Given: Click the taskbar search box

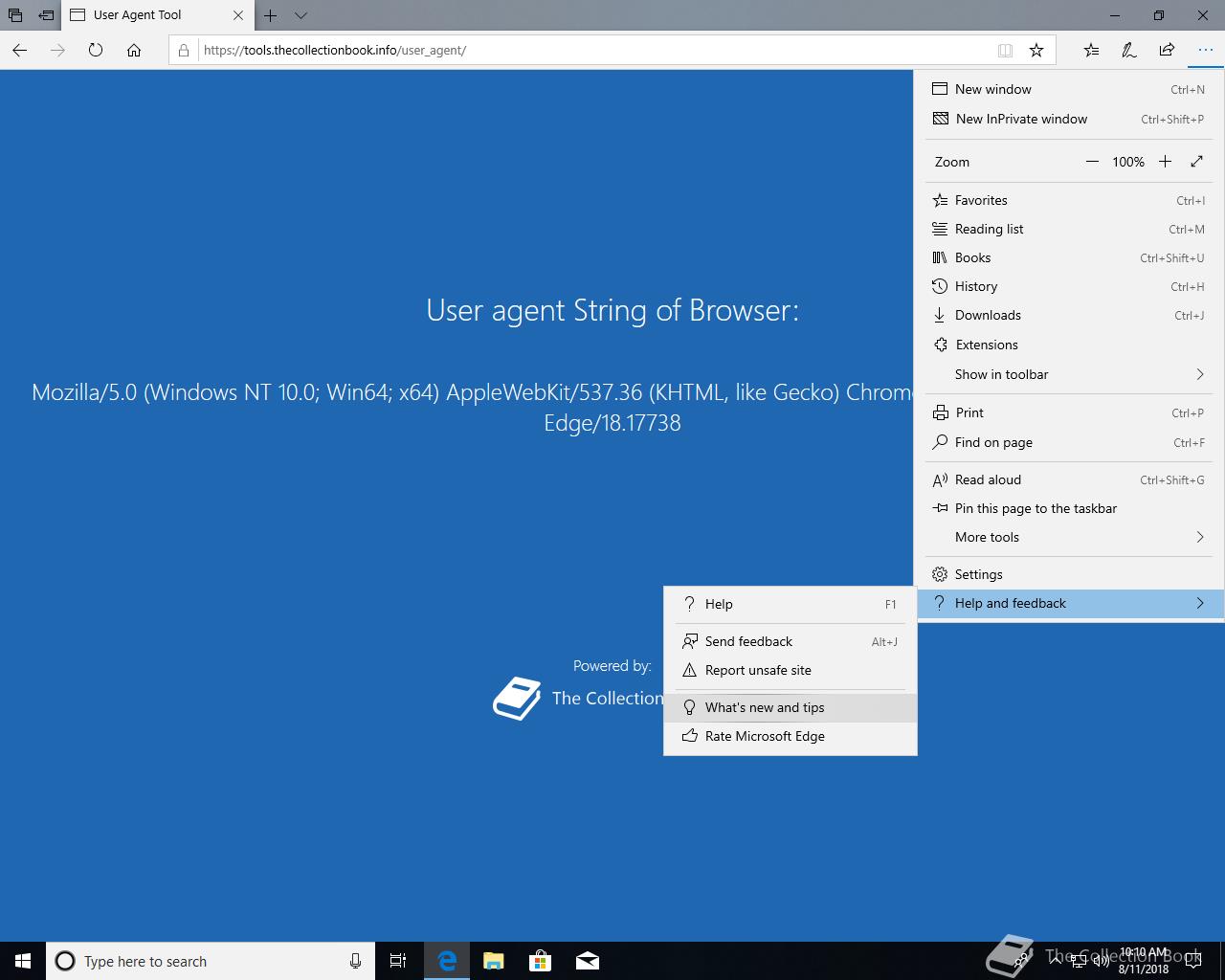Looking at the screenshot, I should point(209,961).
